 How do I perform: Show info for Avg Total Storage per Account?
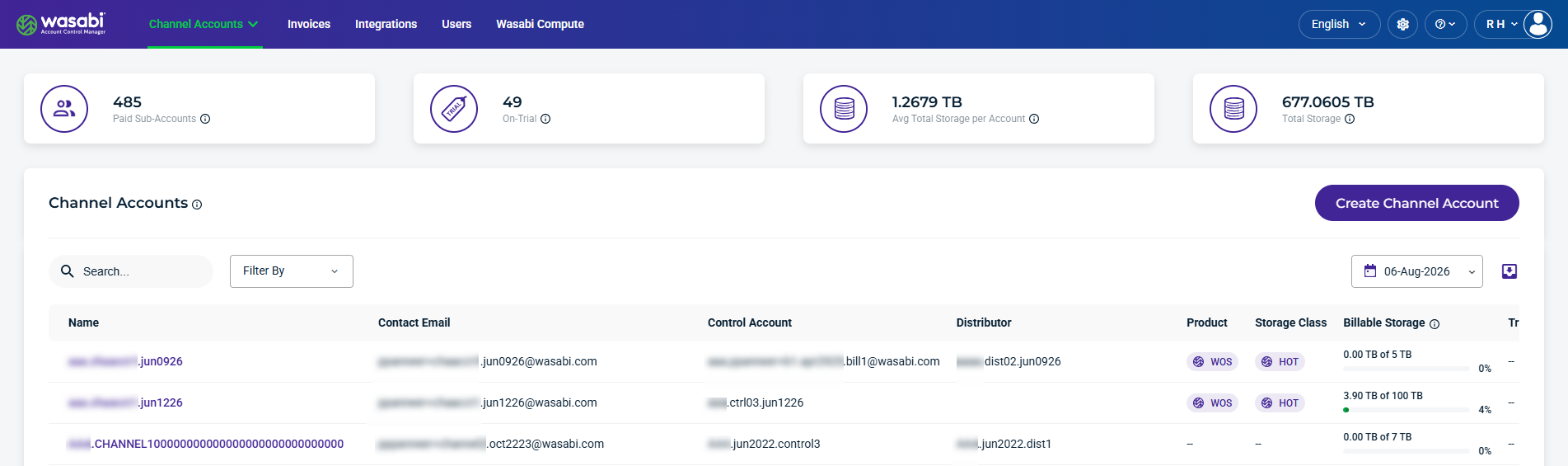pos(1034,119)
